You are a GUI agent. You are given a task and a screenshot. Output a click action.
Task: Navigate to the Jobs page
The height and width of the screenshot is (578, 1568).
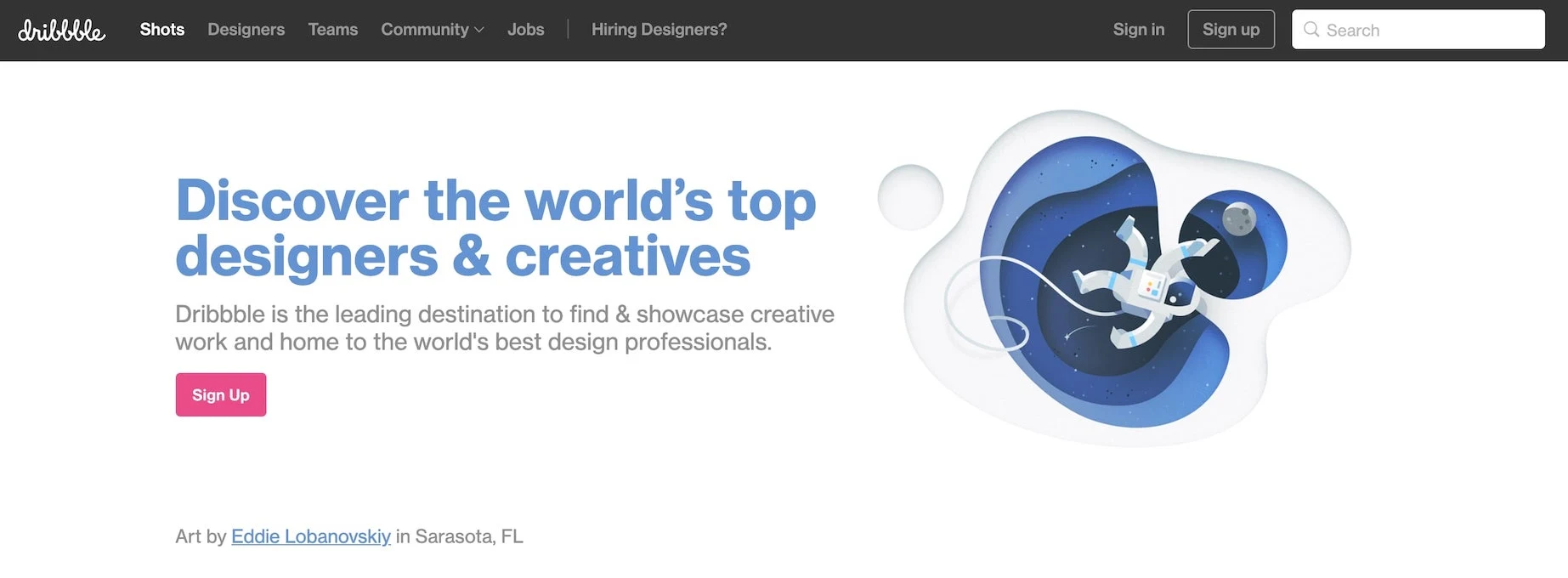[x=525, y=30]
